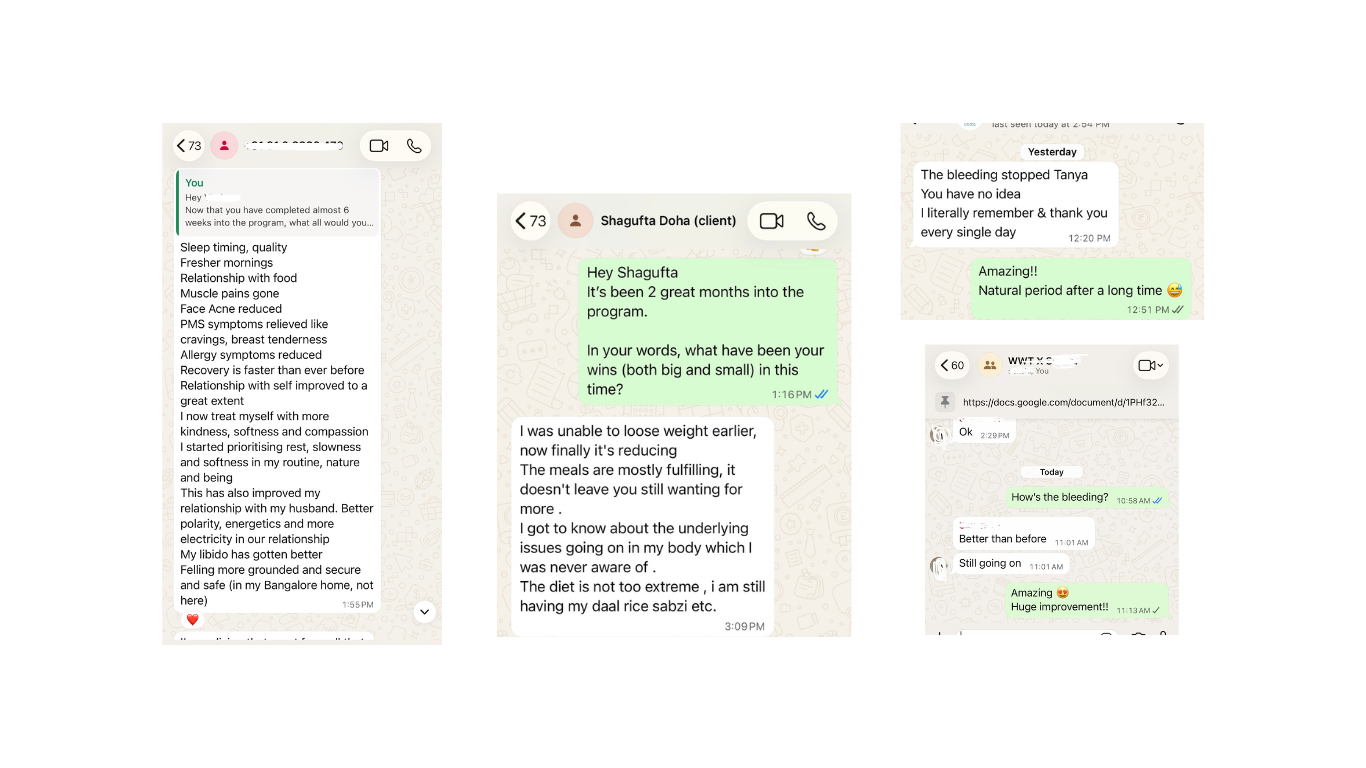Select the "How's the bleeding?" message

pos(1086,497)
